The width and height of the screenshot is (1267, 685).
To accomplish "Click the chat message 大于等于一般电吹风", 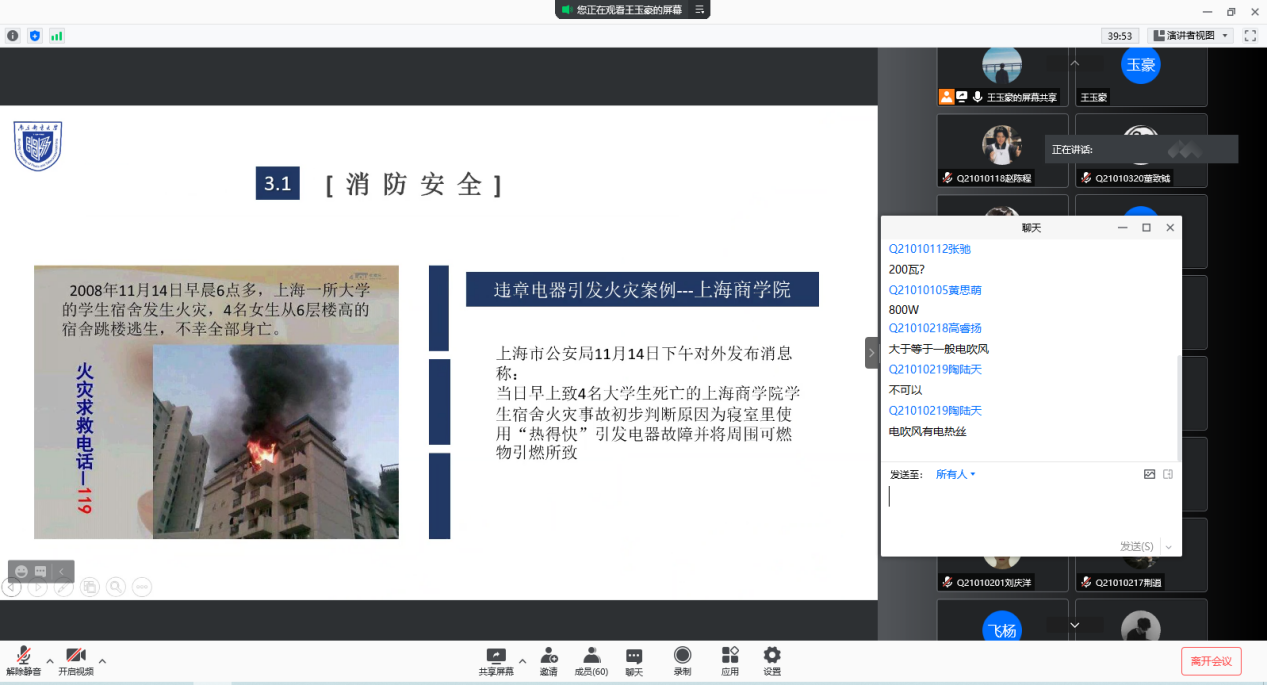I will click(939, 349).
